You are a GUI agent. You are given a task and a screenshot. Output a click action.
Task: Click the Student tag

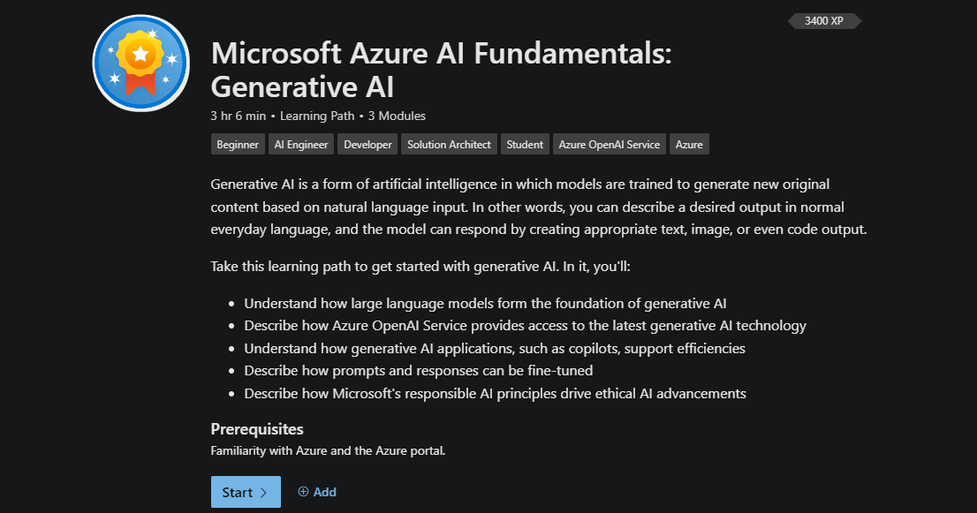point(524,144)
